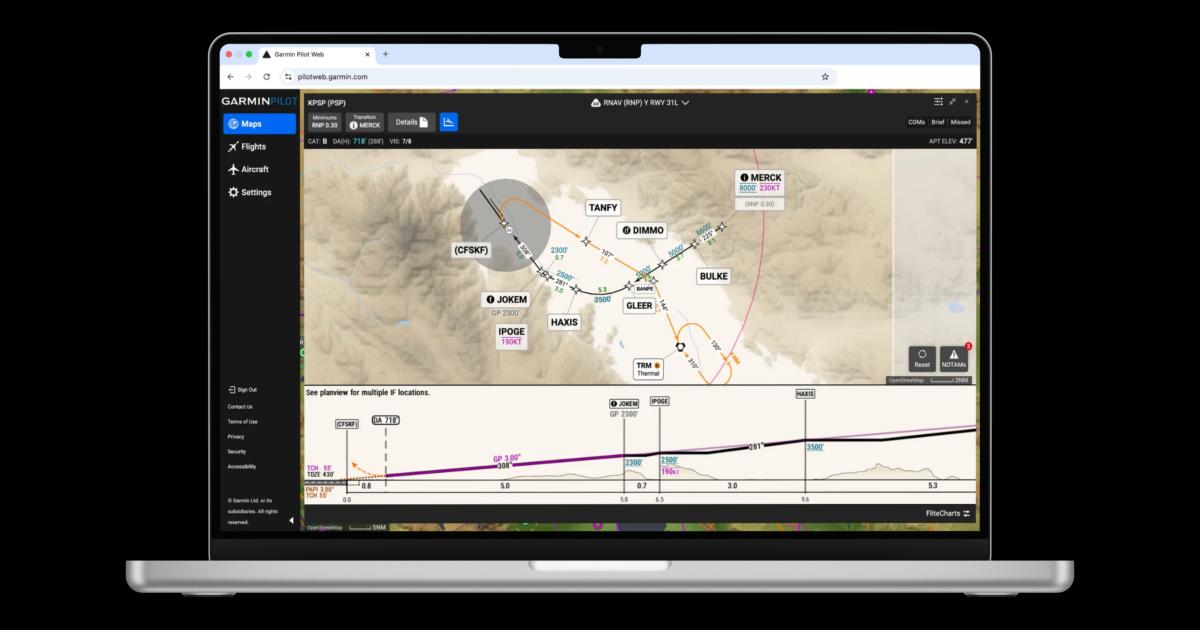Screen dimensions: 1200x630
Task: Switch to the Missed tab
Action: (x=960, y=122)
